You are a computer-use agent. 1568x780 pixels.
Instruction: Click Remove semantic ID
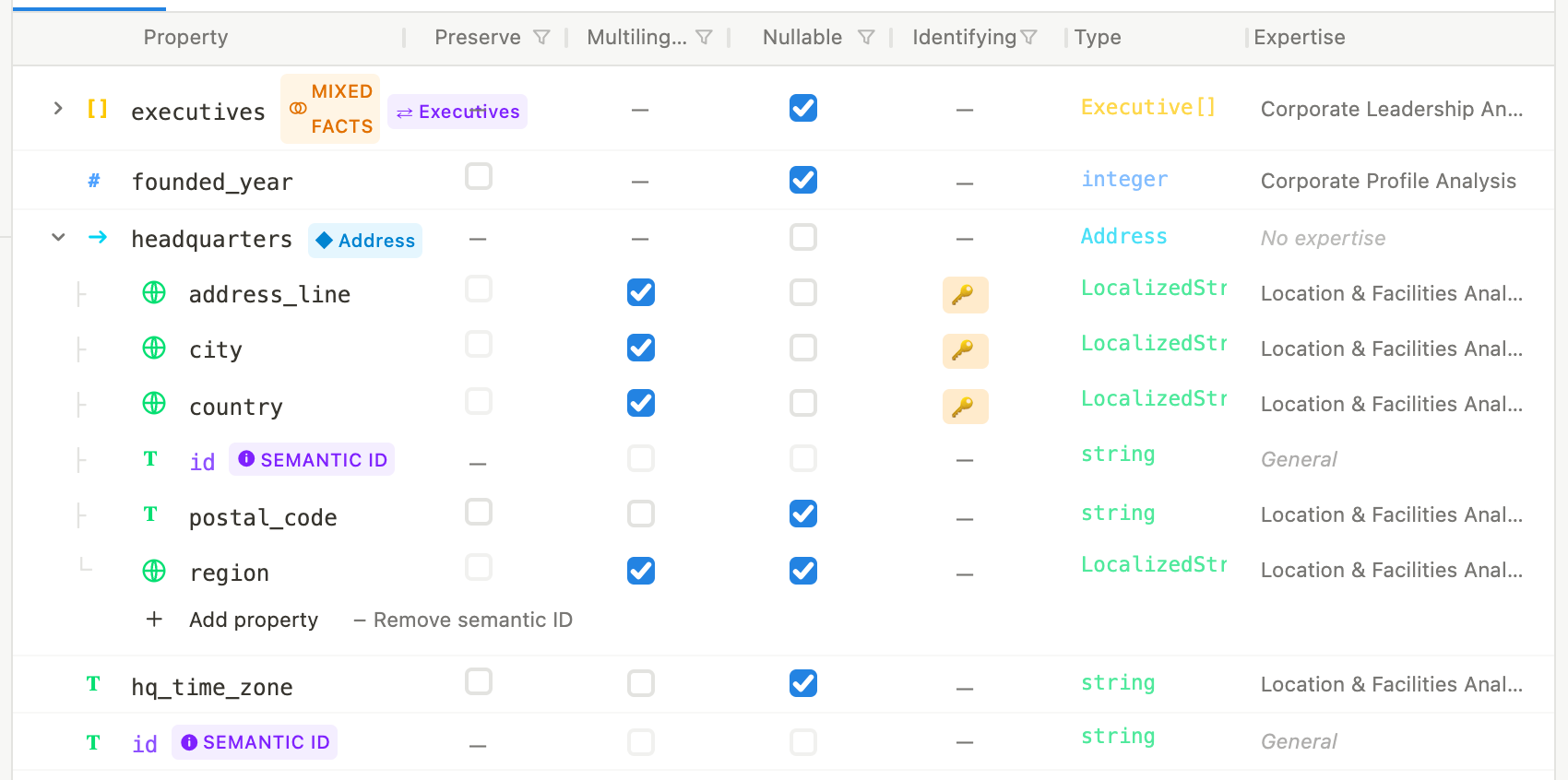click(x=463, y=620)
